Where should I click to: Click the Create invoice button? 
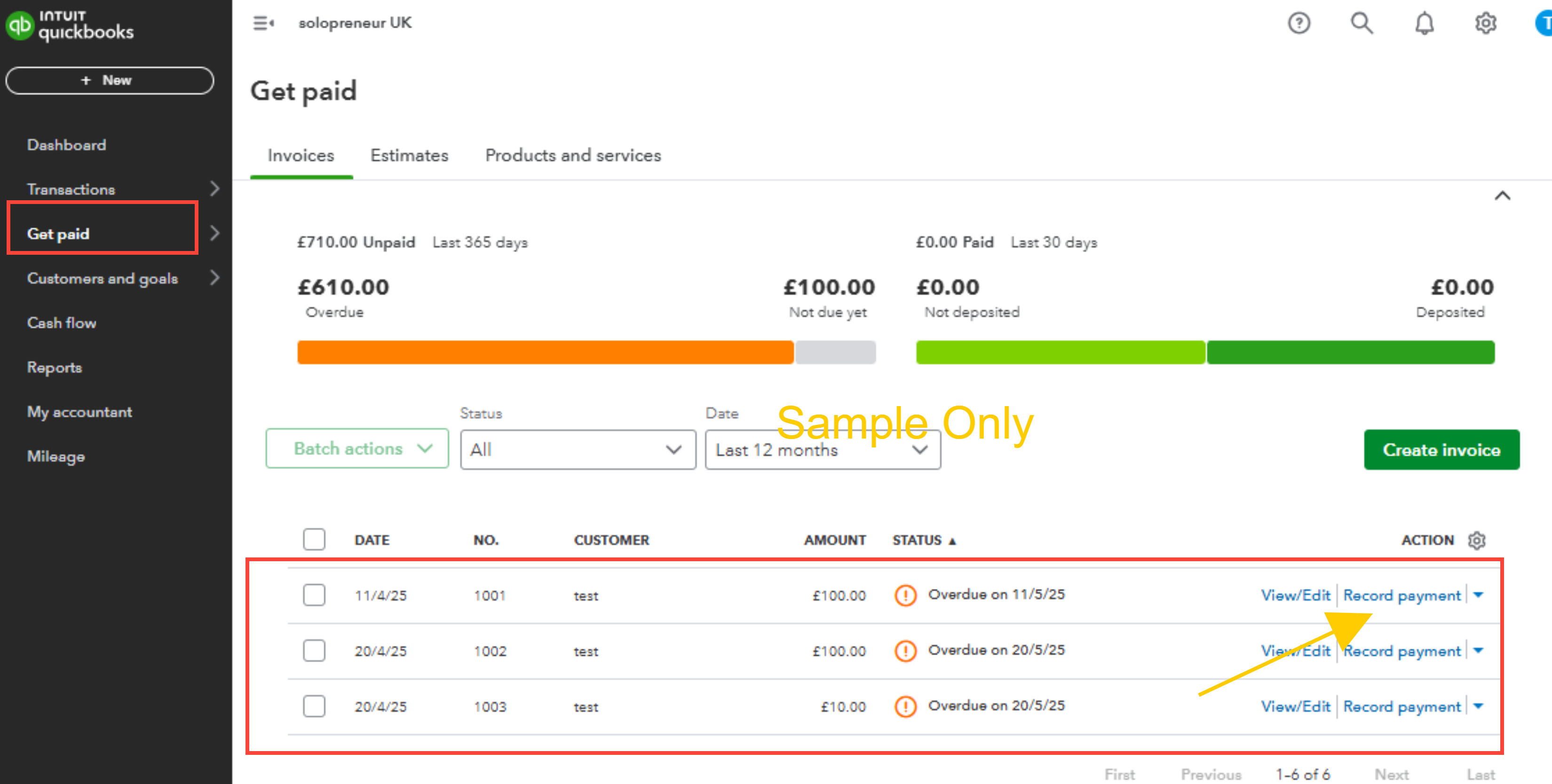coord(1441,450)
